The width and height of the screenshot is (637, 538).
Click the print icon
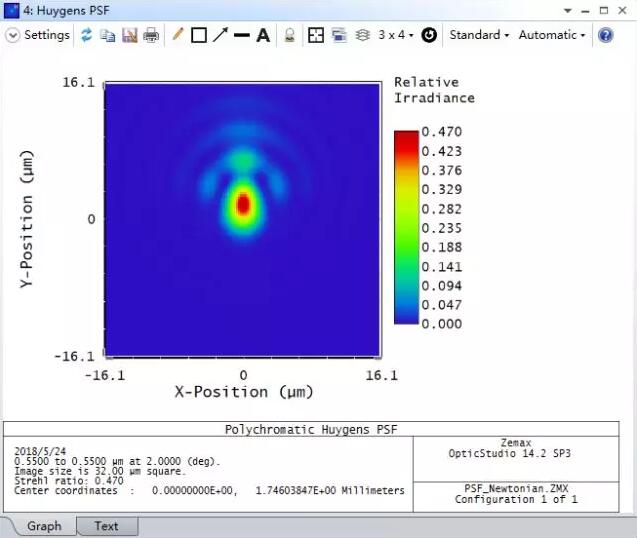point(151,35)
